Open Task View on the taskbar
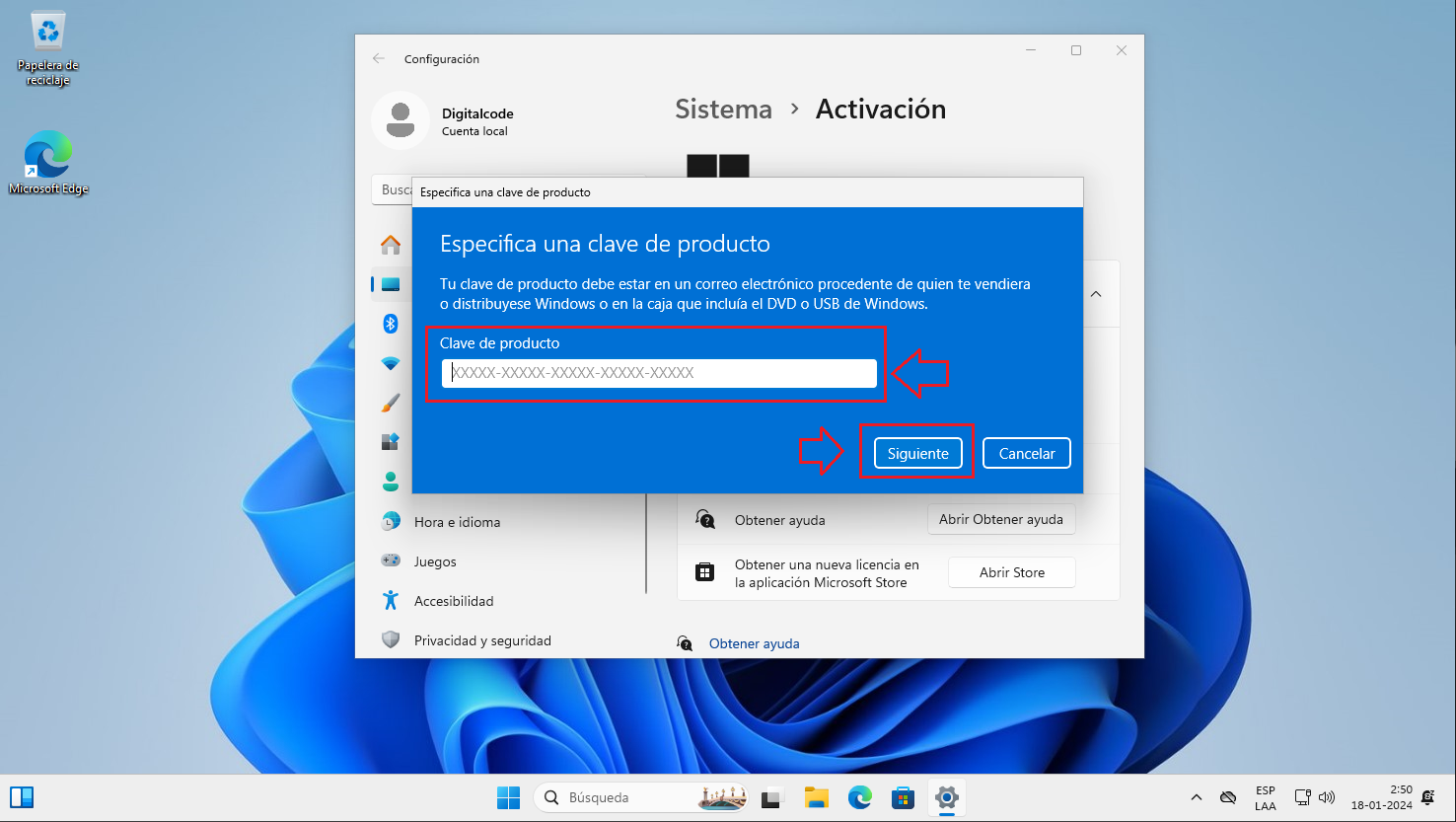The image size is (1456, 822). coord(771,797)
